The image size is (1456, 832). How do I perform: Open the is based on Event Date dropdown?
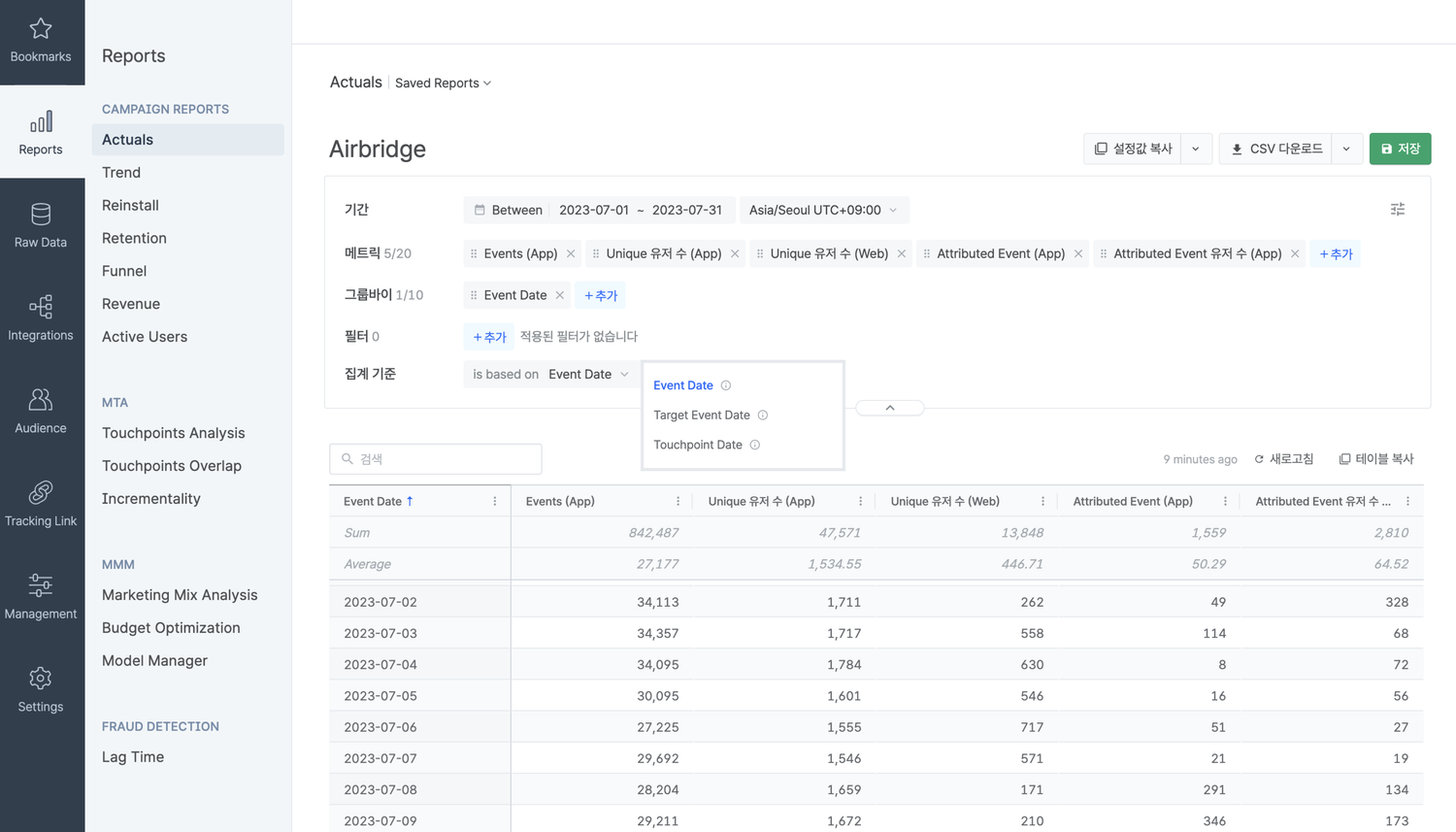(550, 374)
